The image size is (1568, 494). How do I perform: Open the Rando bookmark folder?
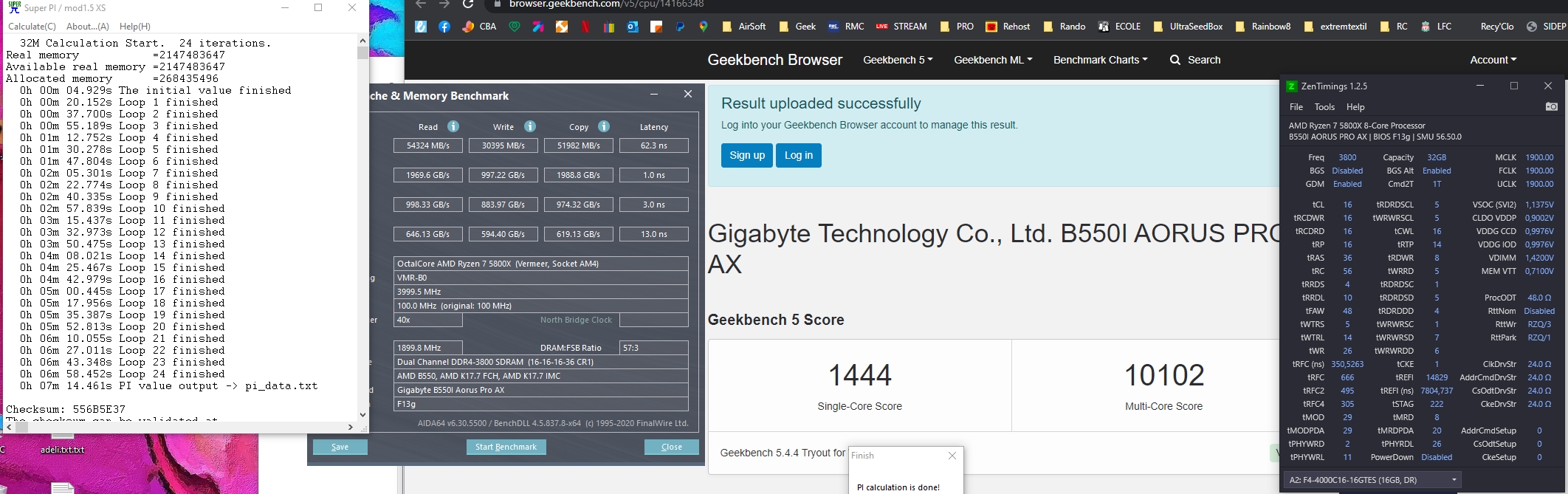click(x=1065, y=27)
